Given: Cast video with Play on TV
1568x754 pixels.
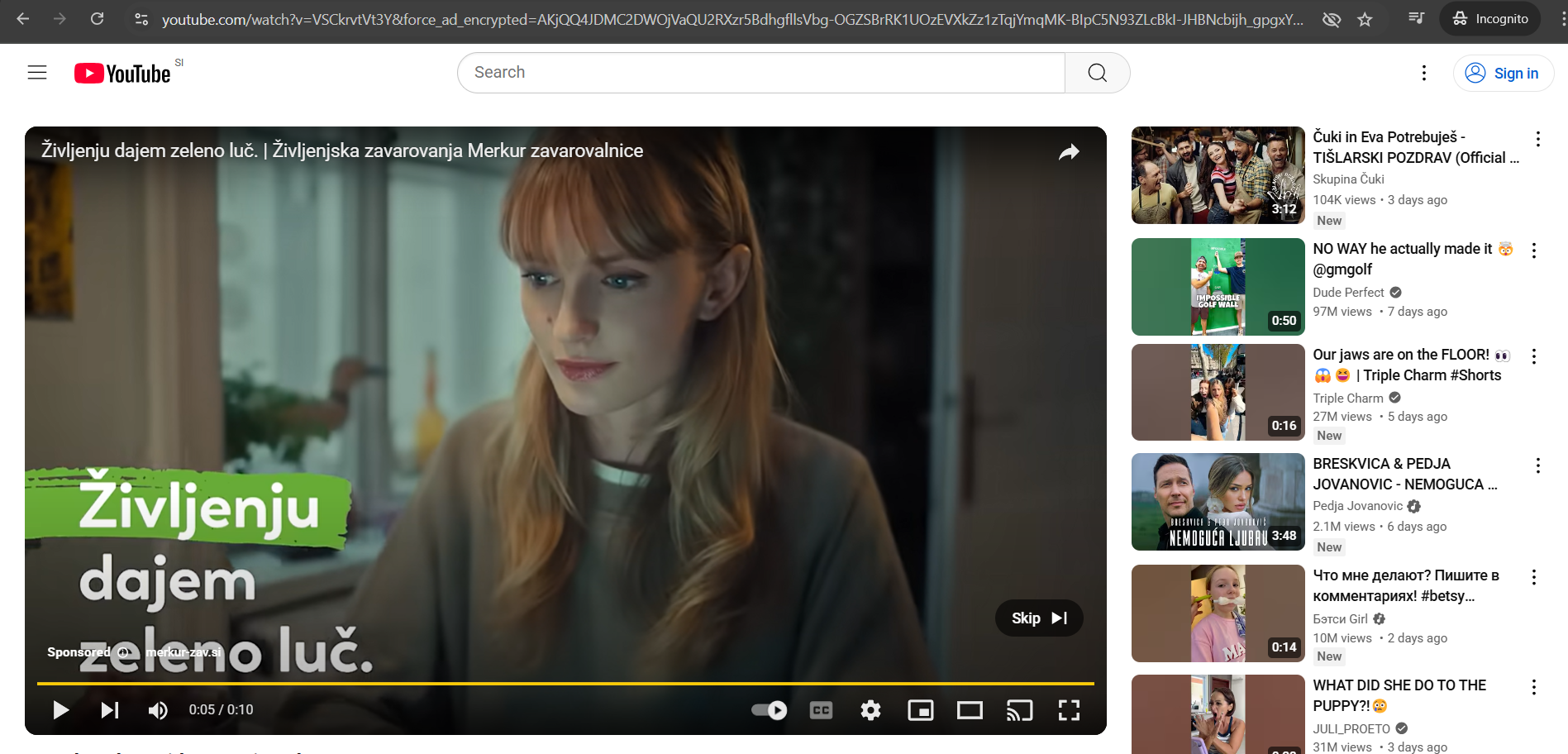Looking at the screenshot, I should (x=1019, y=710).
